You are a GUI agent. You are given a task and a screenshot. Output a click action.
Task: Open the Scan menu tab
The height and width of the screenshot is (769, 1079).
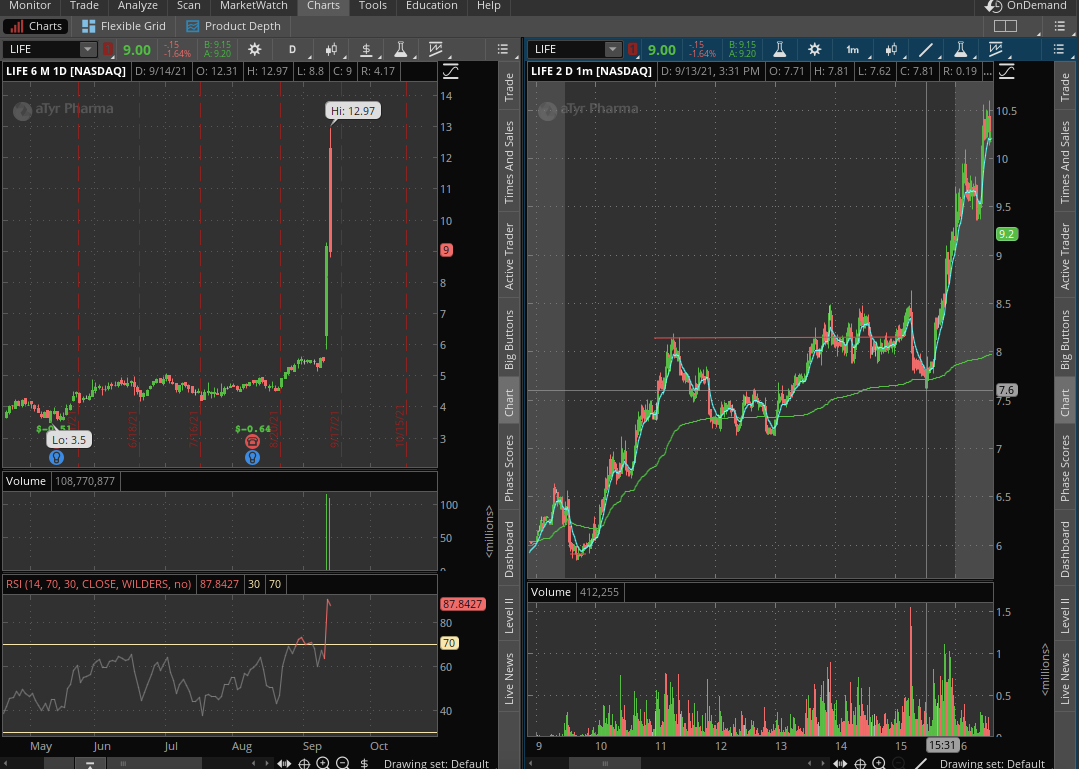pos(189,6)
